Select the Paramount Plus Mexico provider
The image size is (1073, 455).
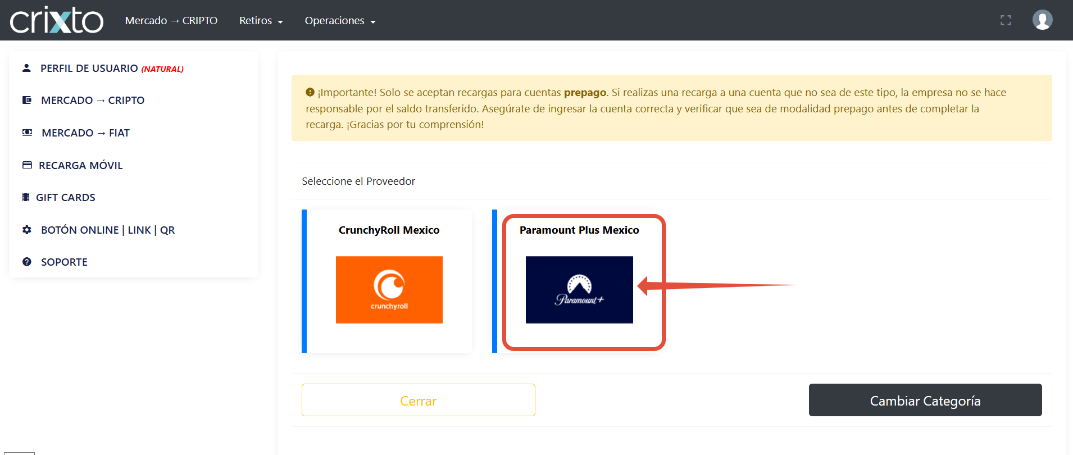(579, 281)
